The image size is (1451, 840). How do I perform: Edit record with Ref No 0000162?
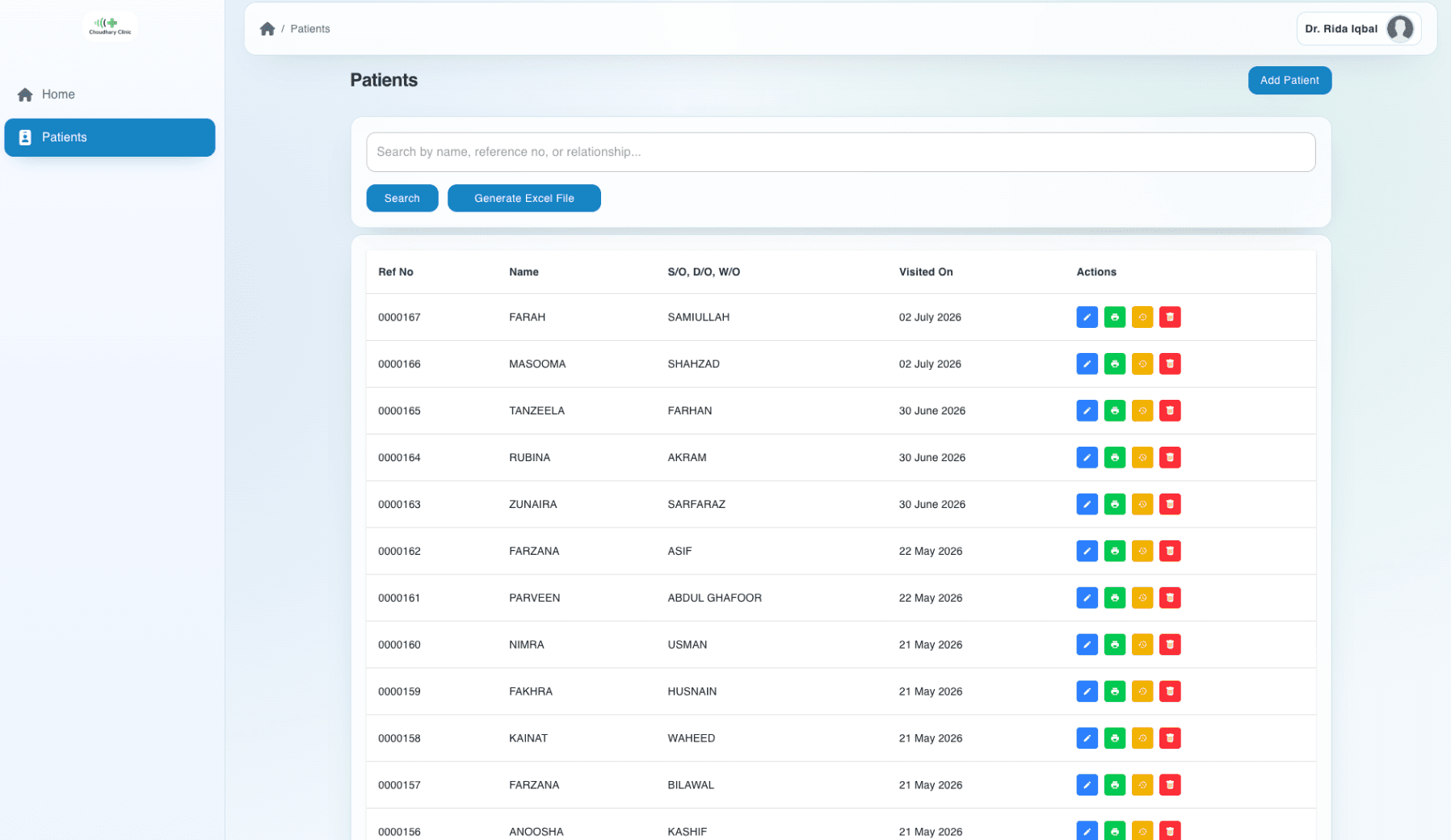coord(1087,552)
